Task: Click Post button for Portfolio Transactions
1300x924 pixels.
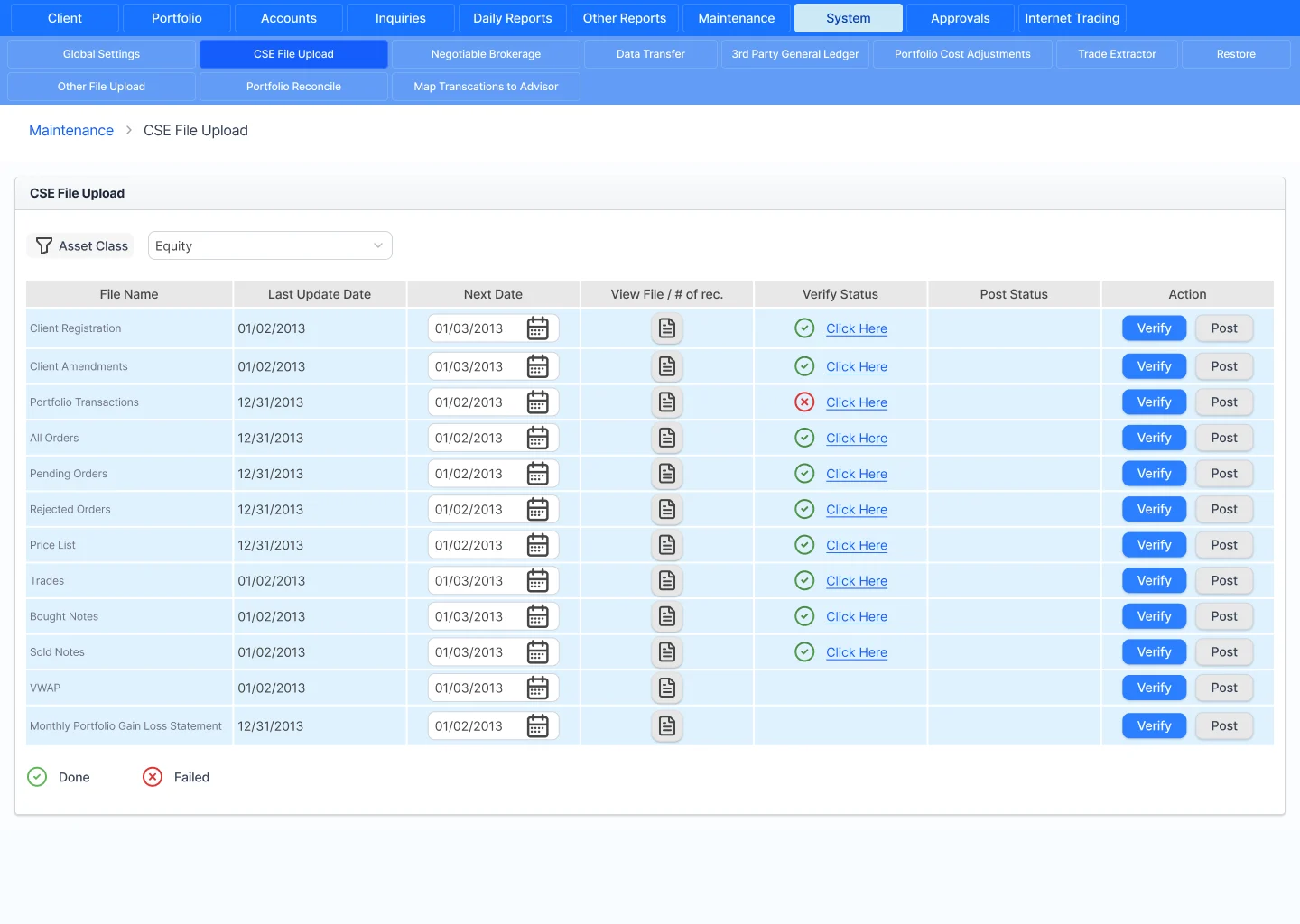Action: [x=1224, y=402]
